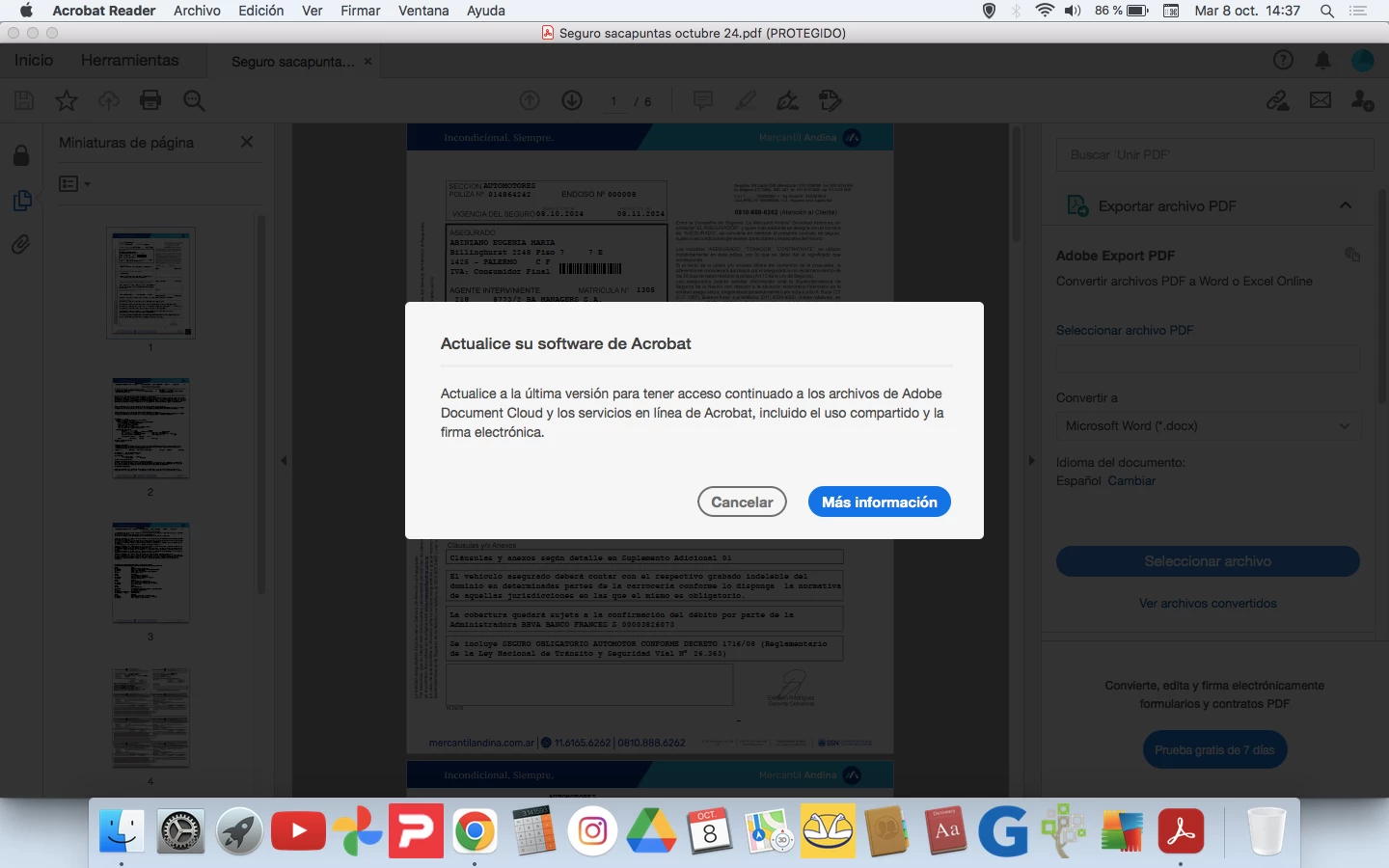Open the Ver menu
1389x868 pixels.
(313, 11)
